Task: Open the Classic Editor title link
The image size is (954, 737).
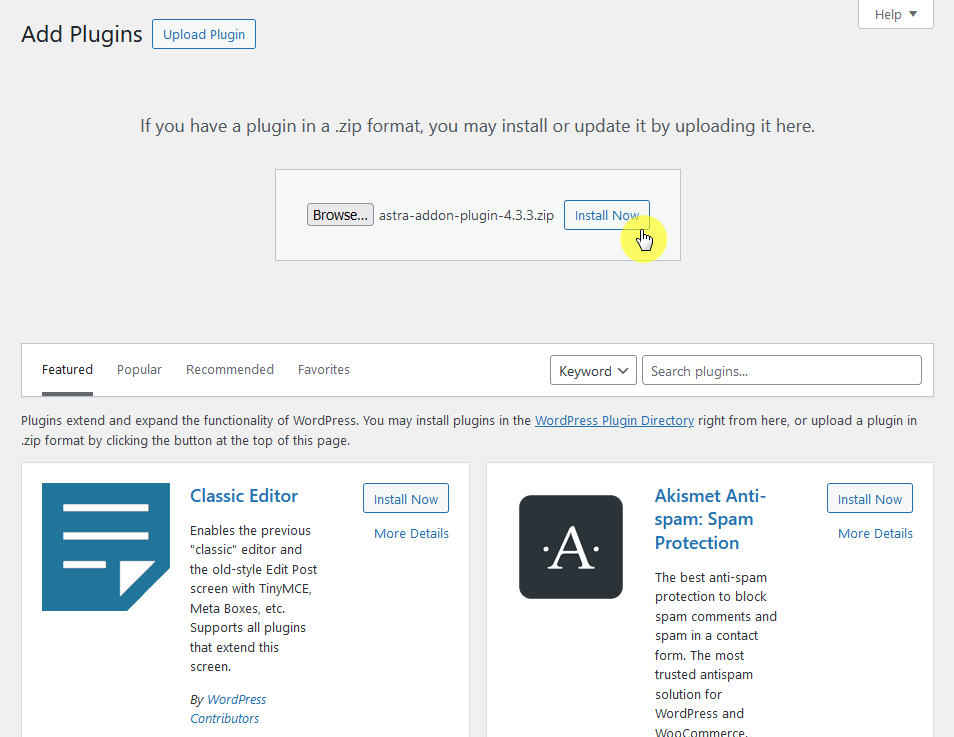Action: point(244,495)
